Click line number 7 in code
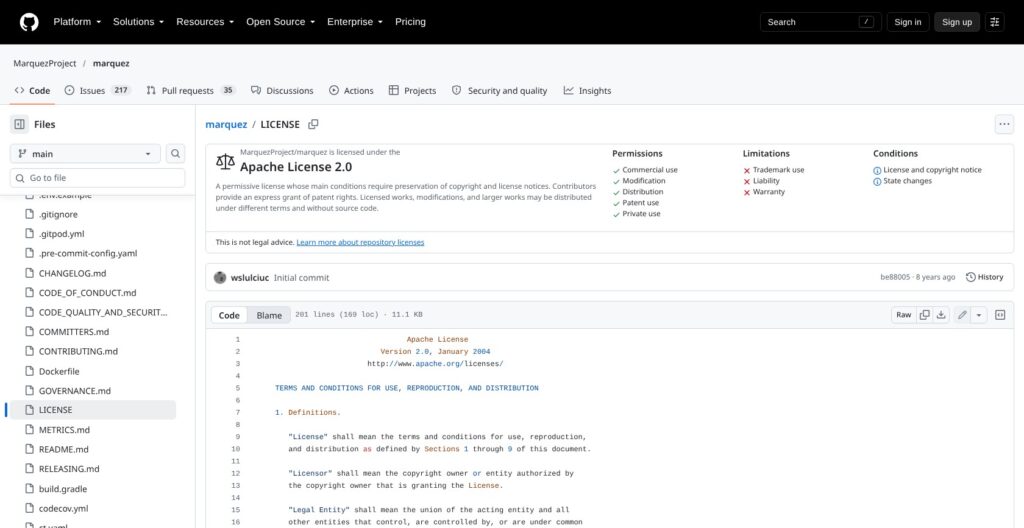 (x=238, y=412)
